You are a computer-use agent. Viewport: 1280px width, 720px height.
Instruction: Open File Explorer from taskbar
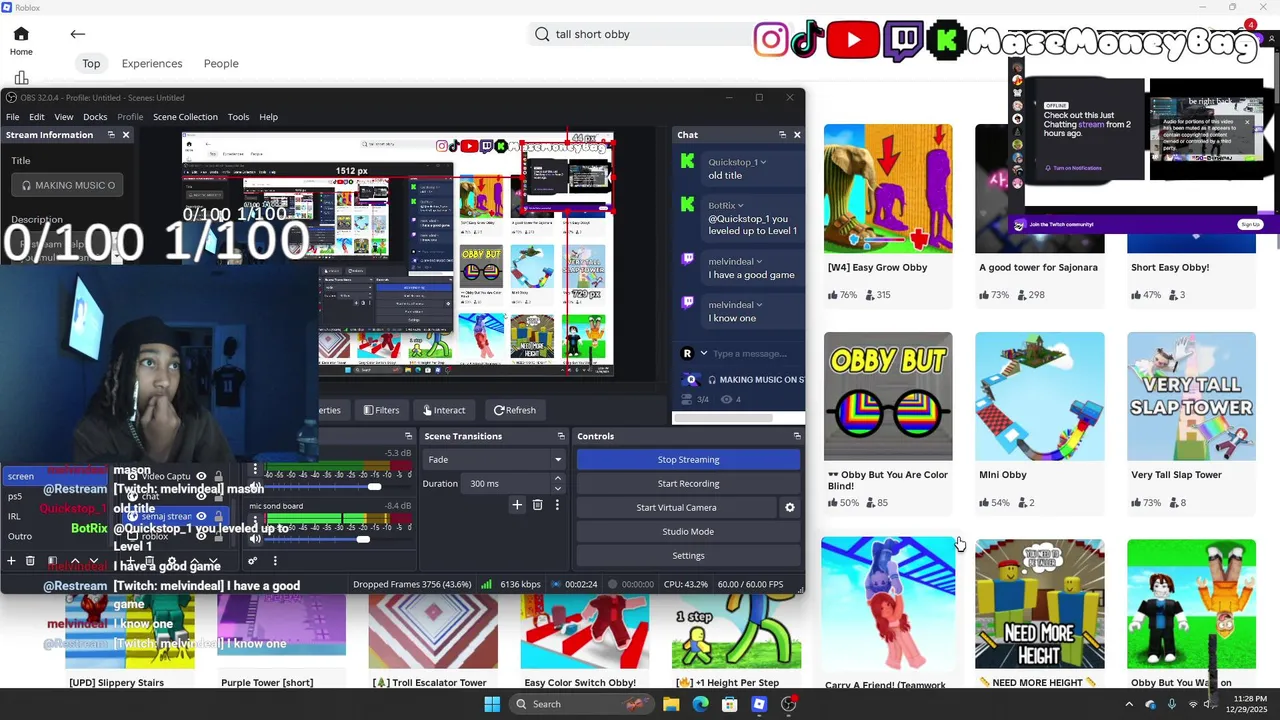pos(671,704)
